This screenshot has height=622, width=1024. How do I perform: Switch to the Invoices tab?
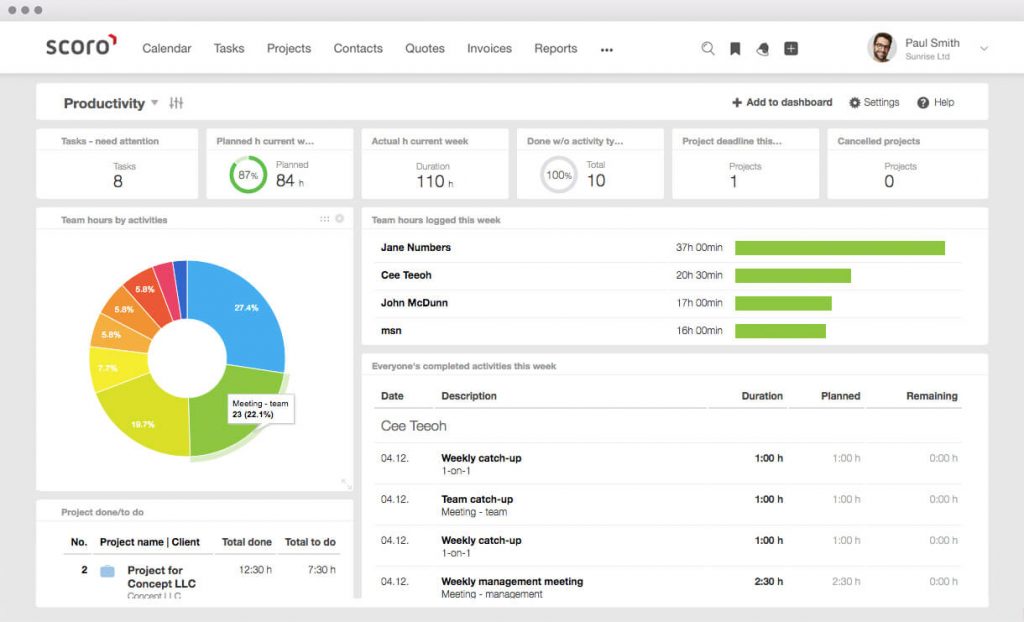(489, 48)
